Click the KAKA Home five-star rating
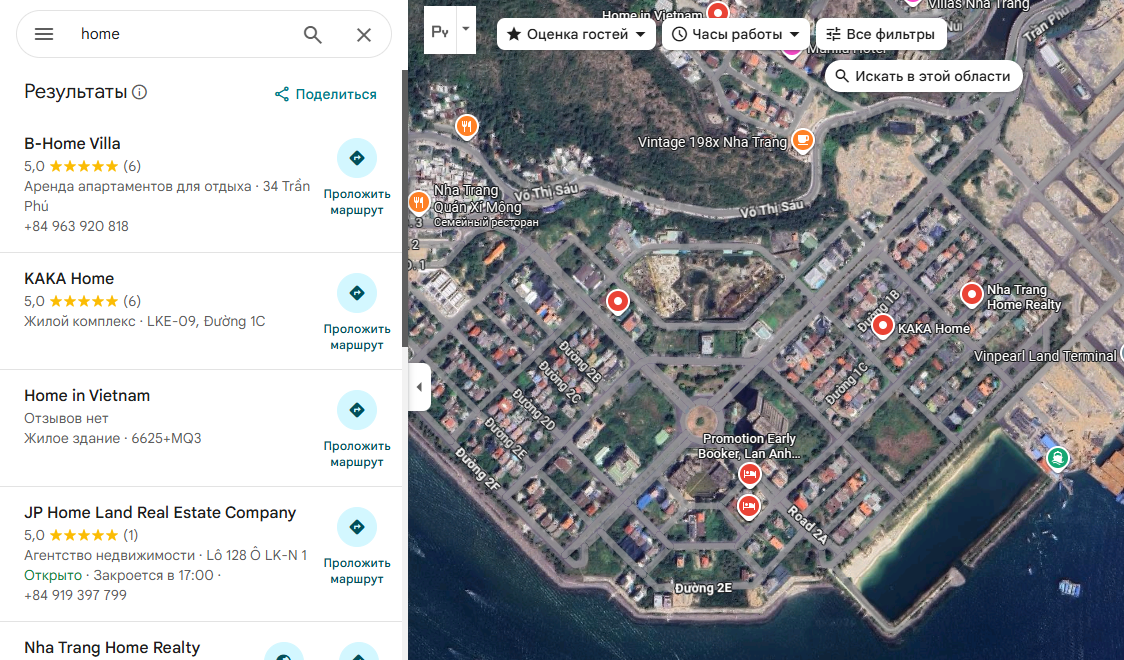Image resolution: width=1124 pixels, height=660 pixels. (x=83, y=301)
